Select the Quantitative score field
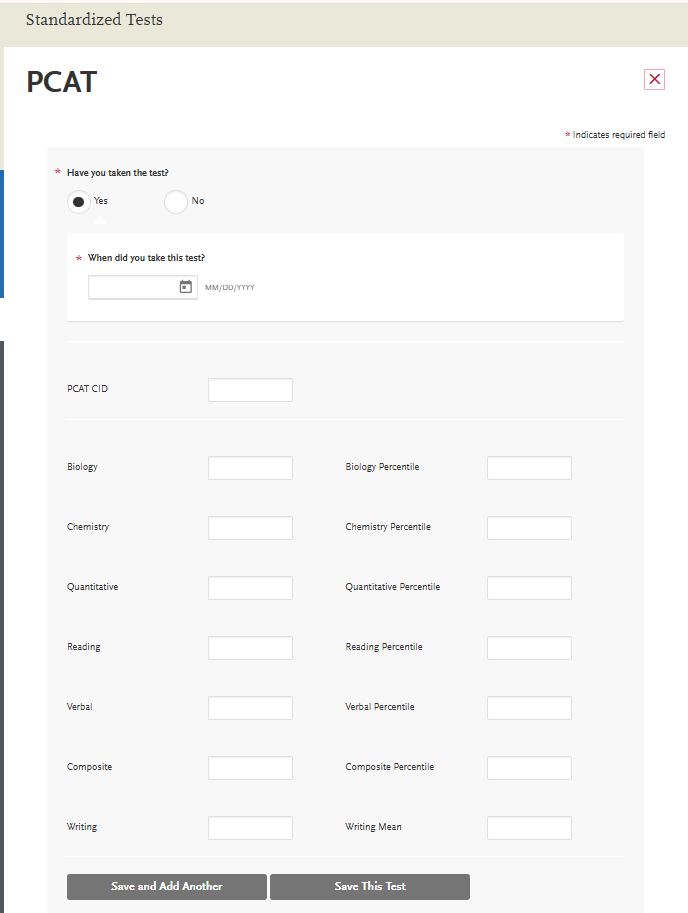Viewport: 688px width, 913px height. point(250,587)
